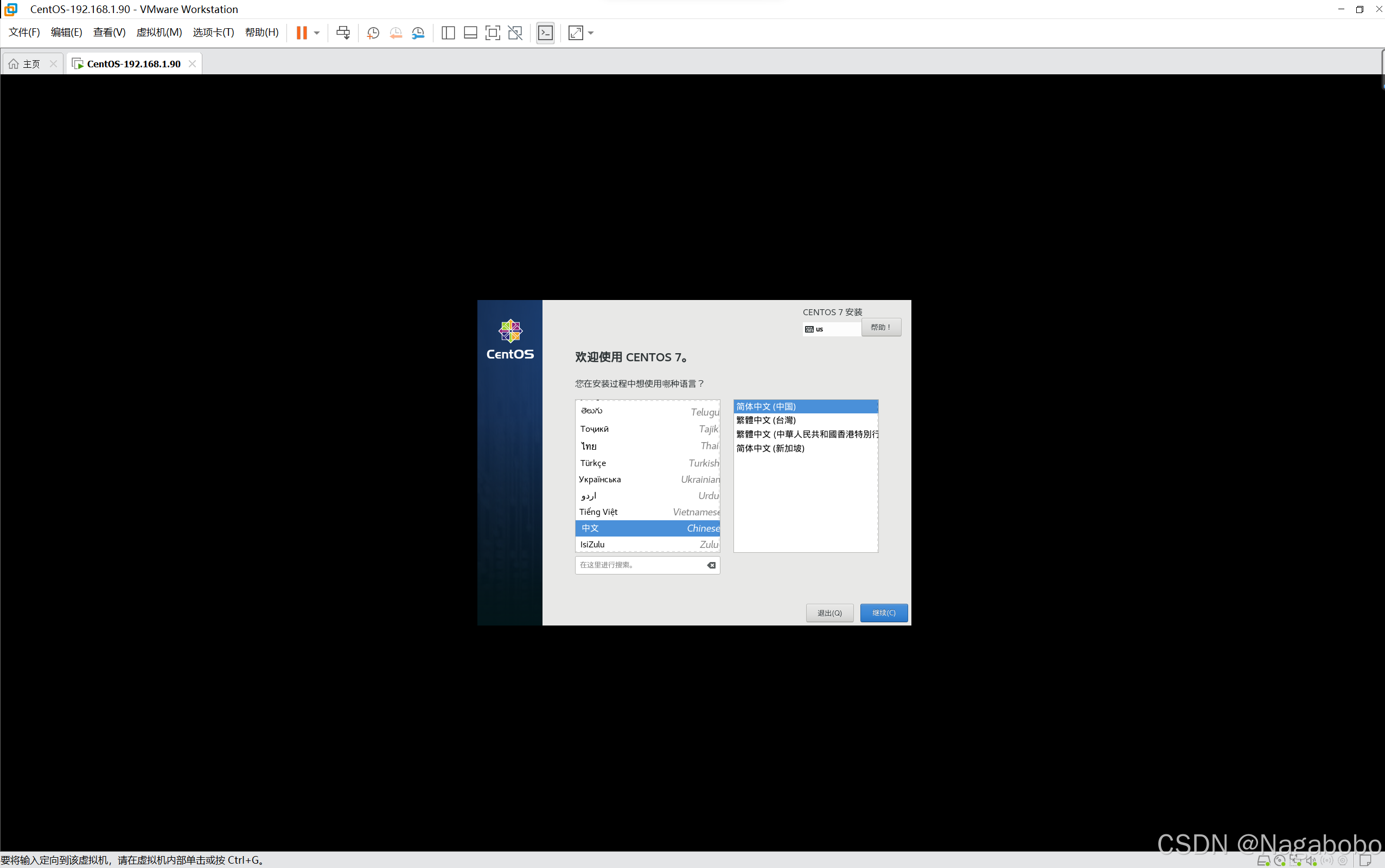
Task: Enter full screen mode icon
Action: click(493, 33)
